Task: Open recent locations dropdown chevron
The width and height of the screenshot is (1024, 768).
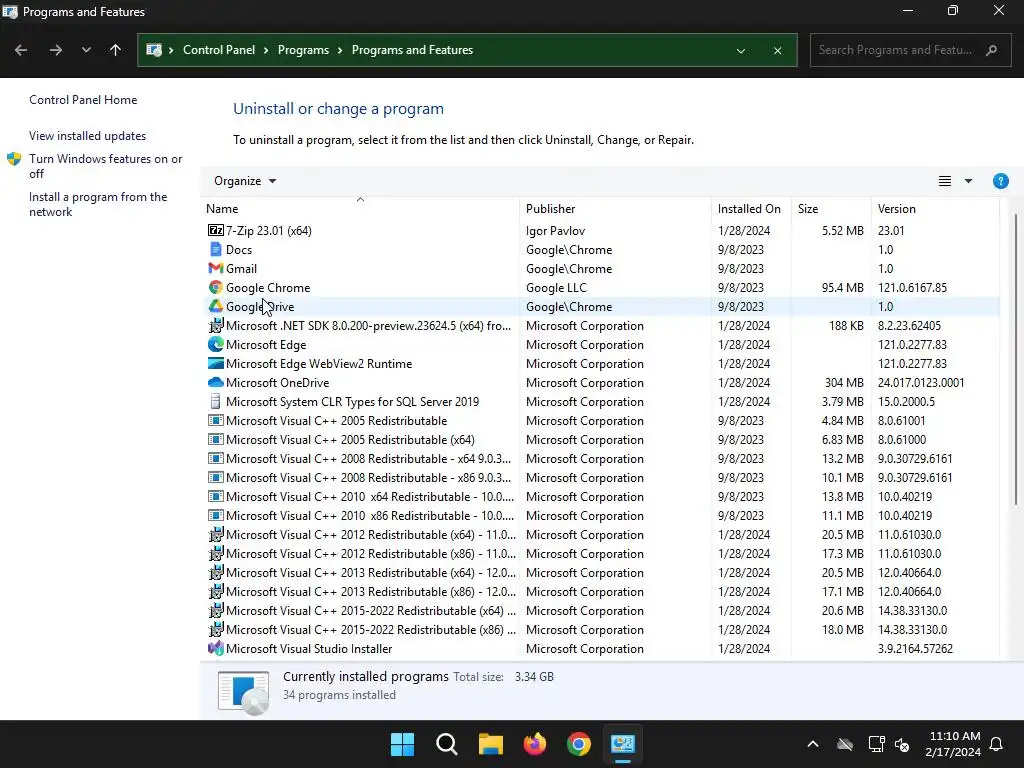Action: [x=86, y=50]
